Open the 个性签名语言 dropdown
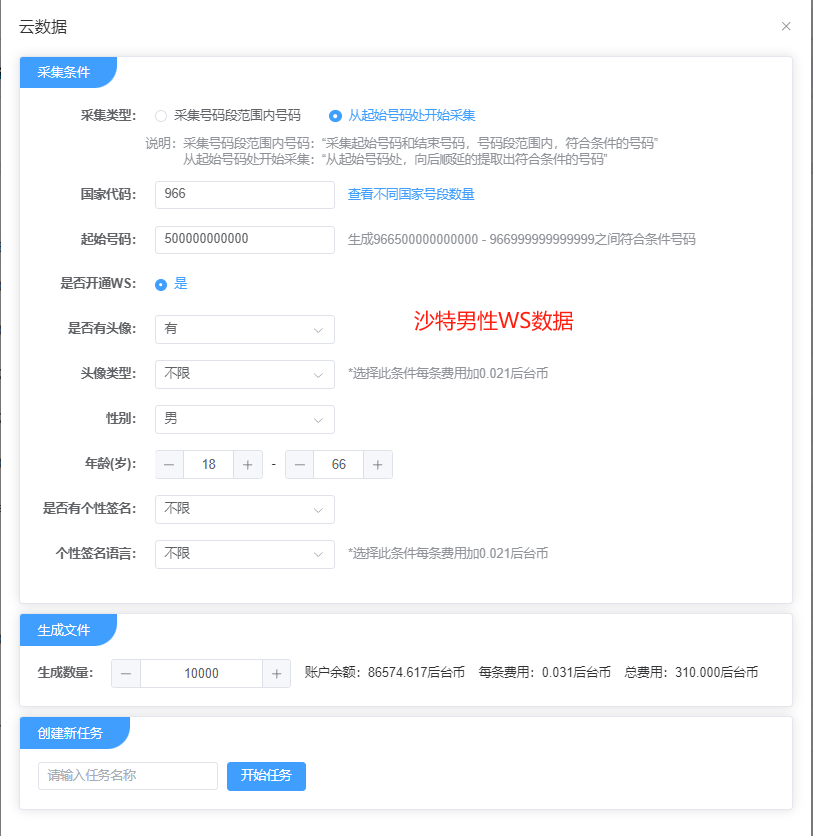Viewport: 813px width, 836px height. pos(245,554)
